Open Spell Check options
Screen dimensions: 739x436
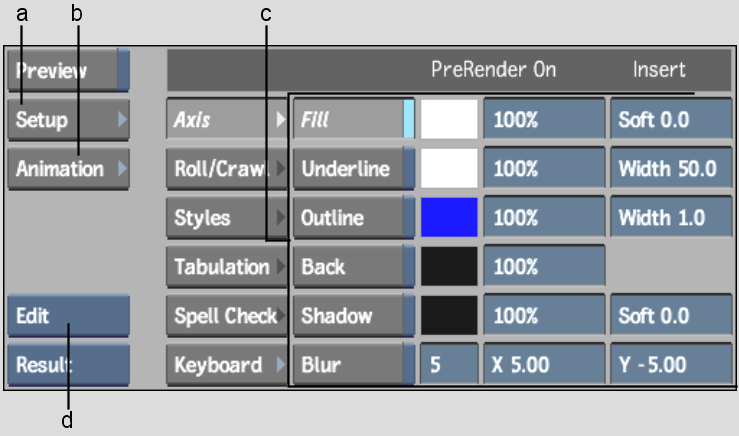(227, 315)
